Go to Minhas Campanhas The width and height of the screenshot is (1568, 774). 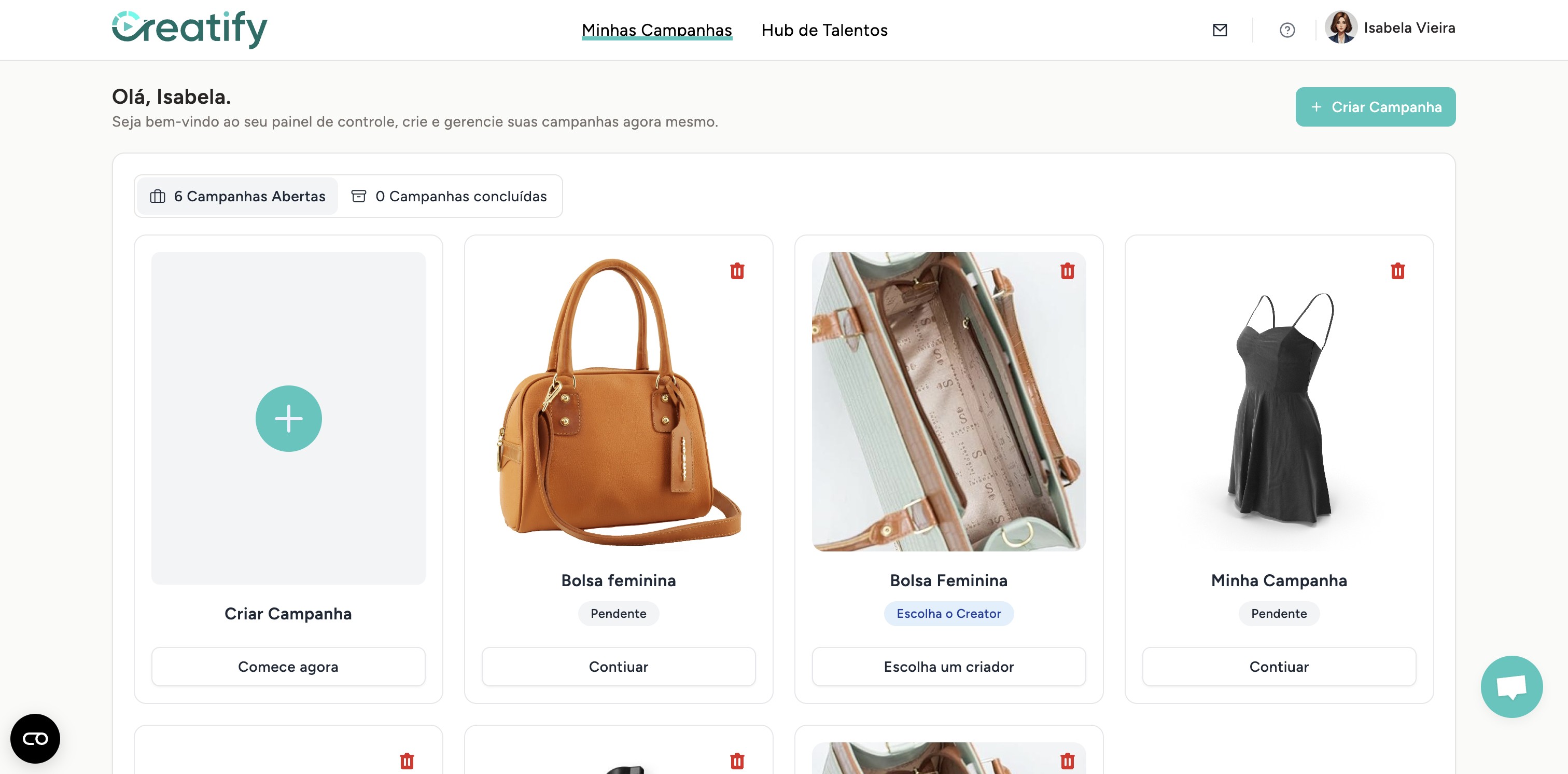coord(657,30)
